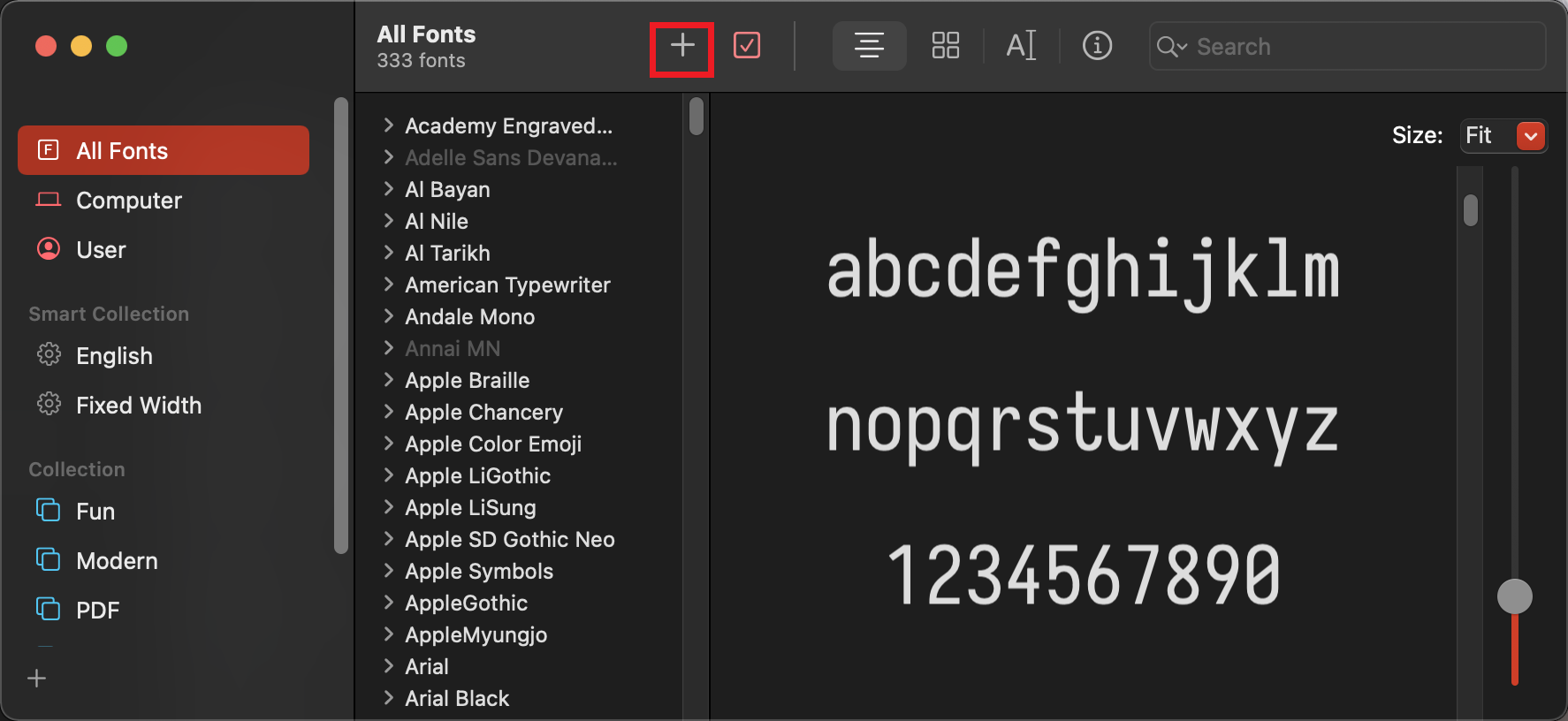Click the All Fonts sidebar icon

[49, 149]
